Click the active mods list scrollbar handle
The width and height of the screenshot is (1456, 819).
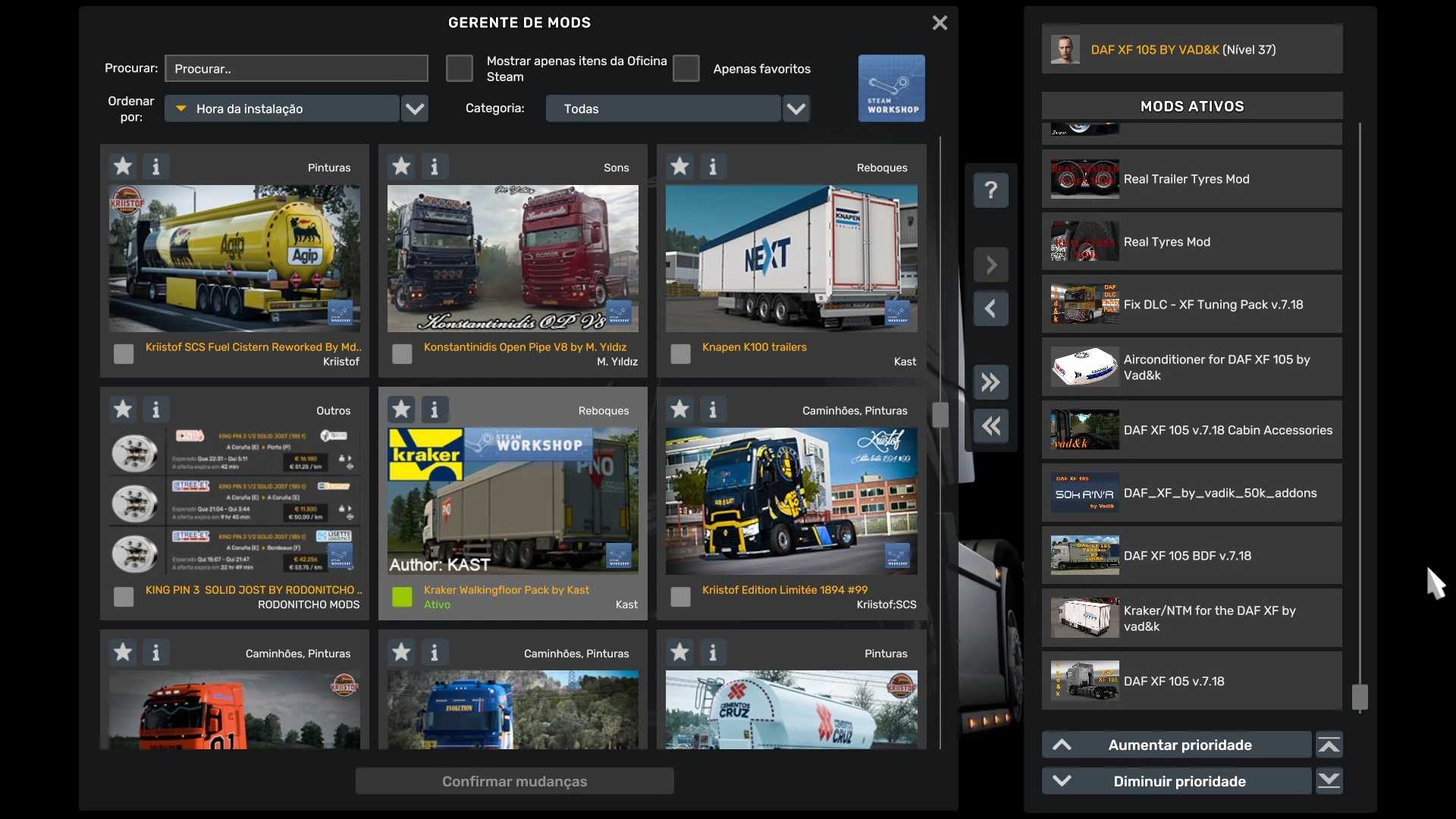pyautogui.click(x=1360, y=696)
